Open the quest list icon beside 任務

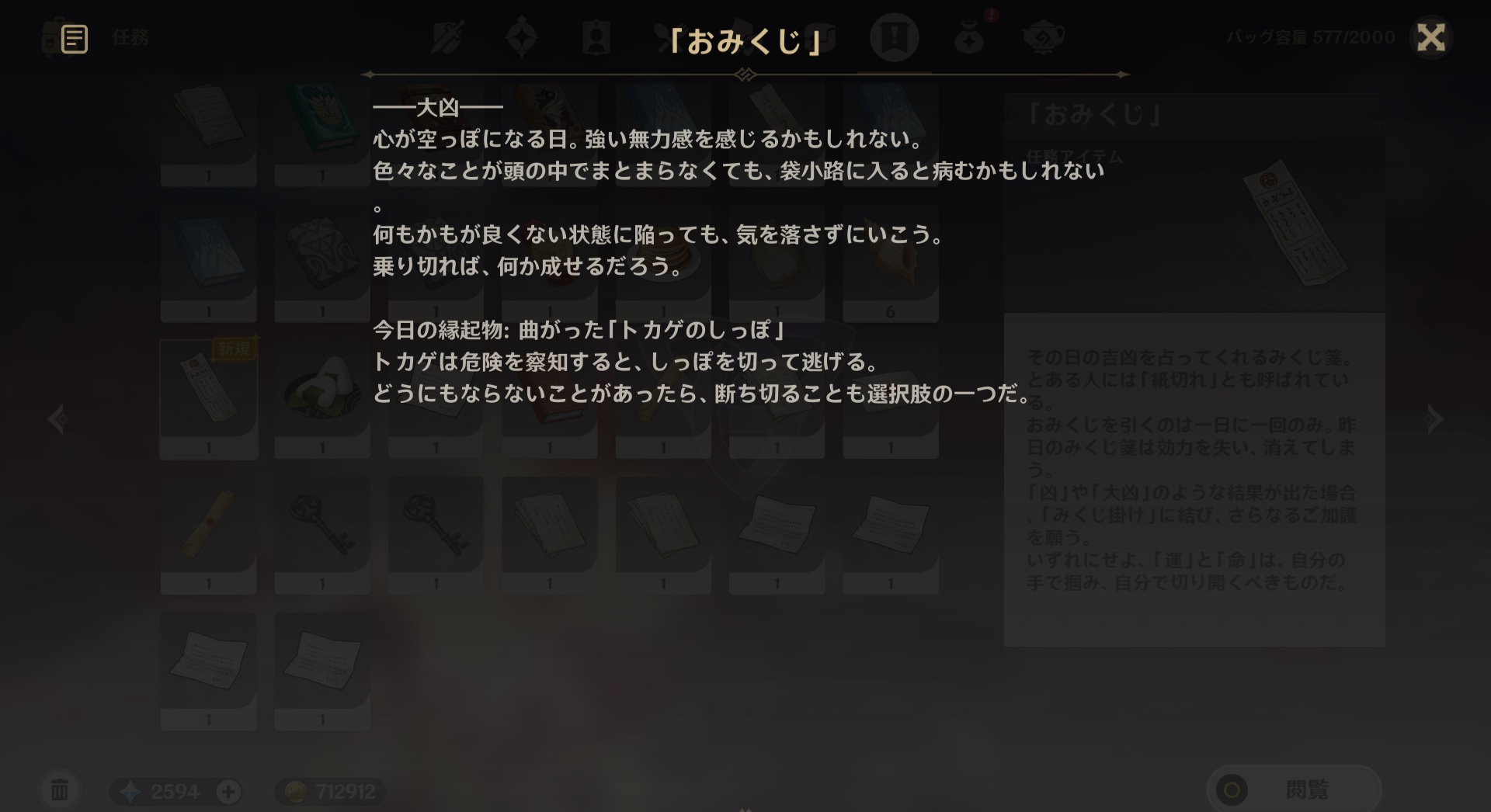point(75,38)
